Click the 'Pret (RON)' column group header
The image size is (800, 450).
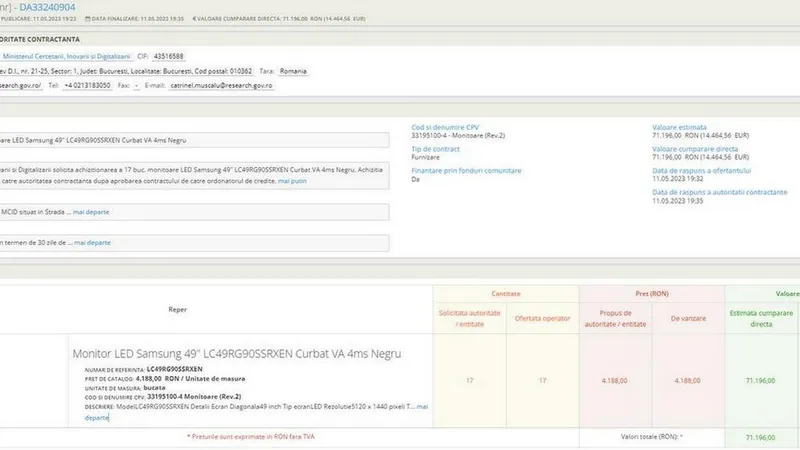coord(652,294)
